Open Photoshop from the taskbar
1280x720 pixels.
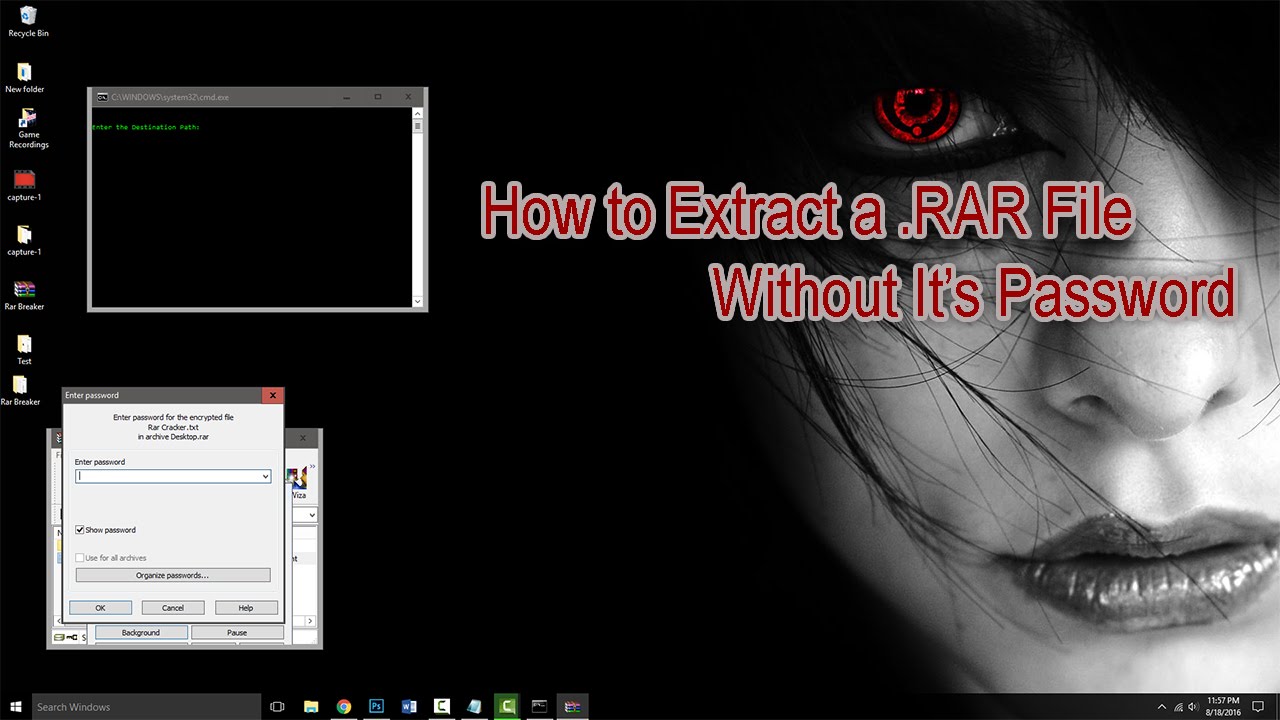pos(376,706)
